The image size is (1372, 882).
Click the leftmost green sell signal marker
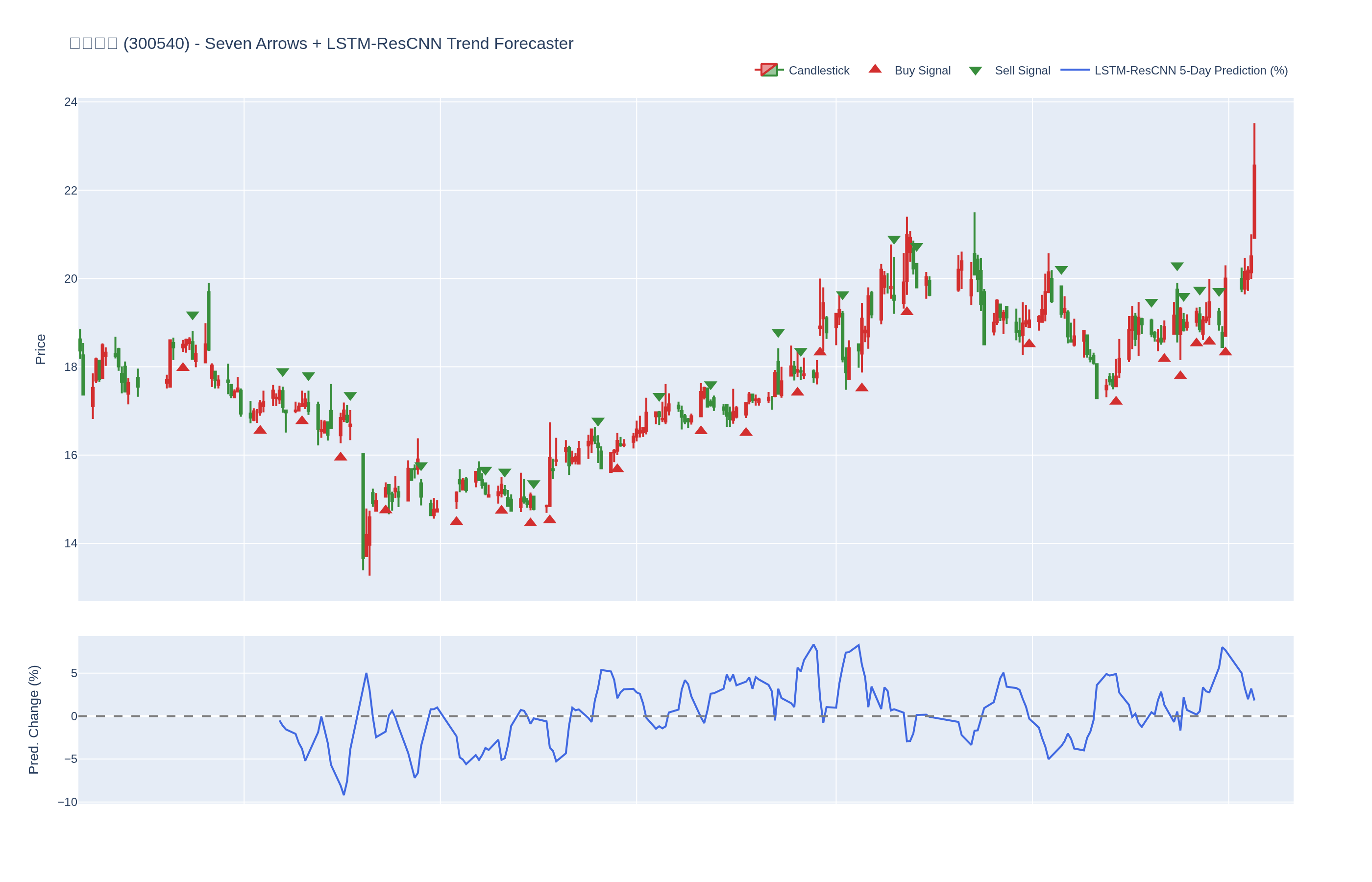pyautogui.click(x=193, y=316)
